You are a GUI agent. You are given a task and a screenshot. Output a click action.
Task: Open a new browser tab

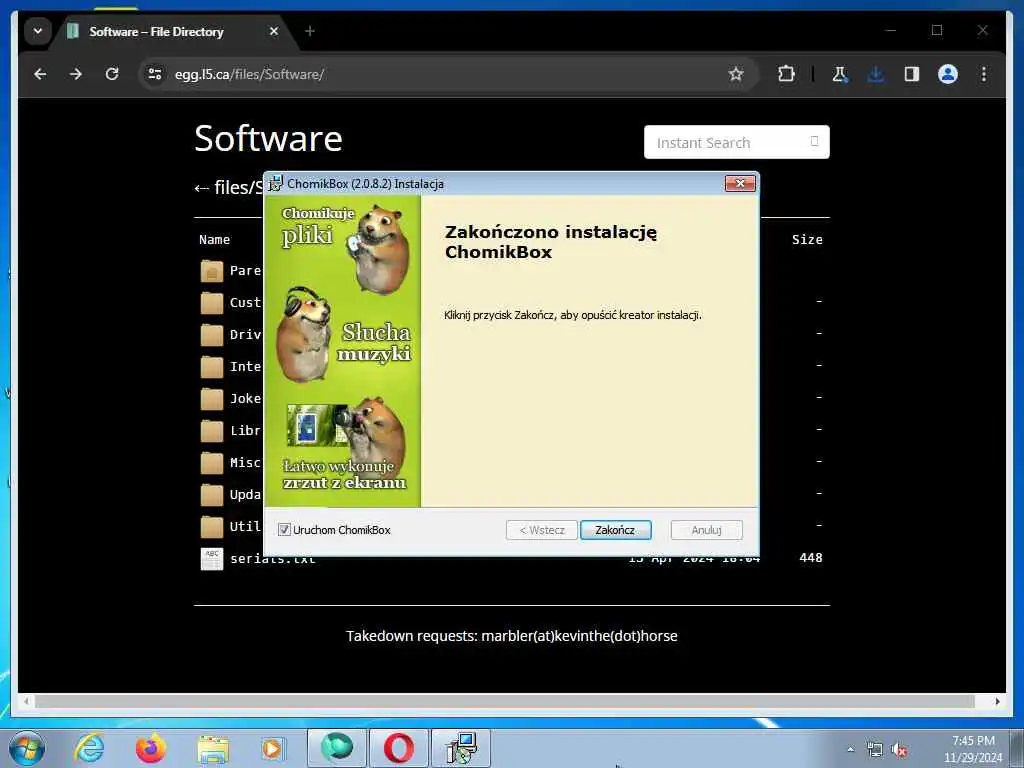click(310, 31)
